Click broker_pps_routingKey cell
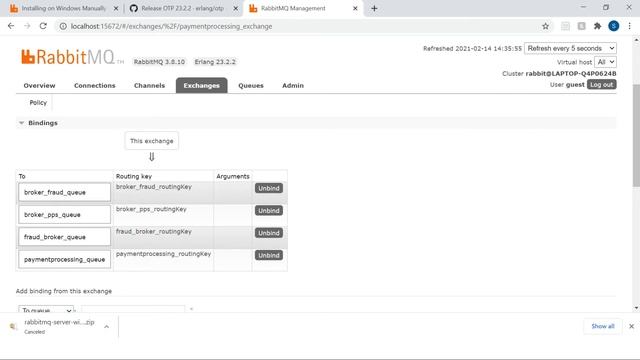640x360 pixels. tap(163, 215)
